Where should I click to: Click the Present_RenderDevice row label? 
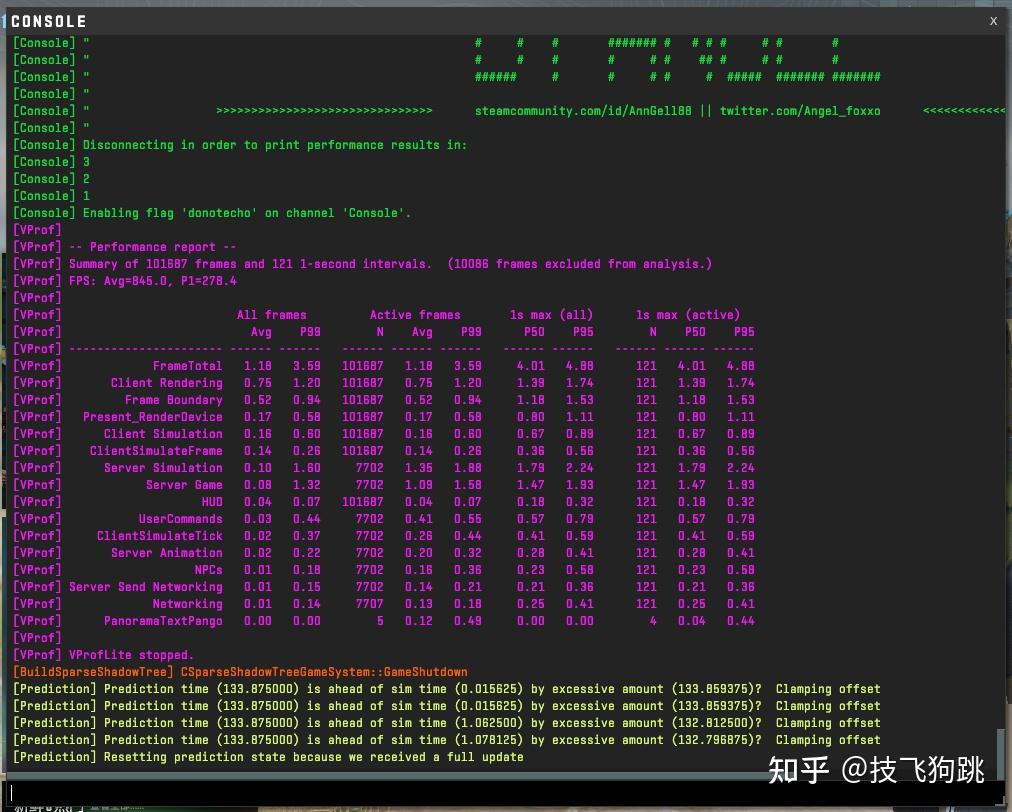(152, 417)
